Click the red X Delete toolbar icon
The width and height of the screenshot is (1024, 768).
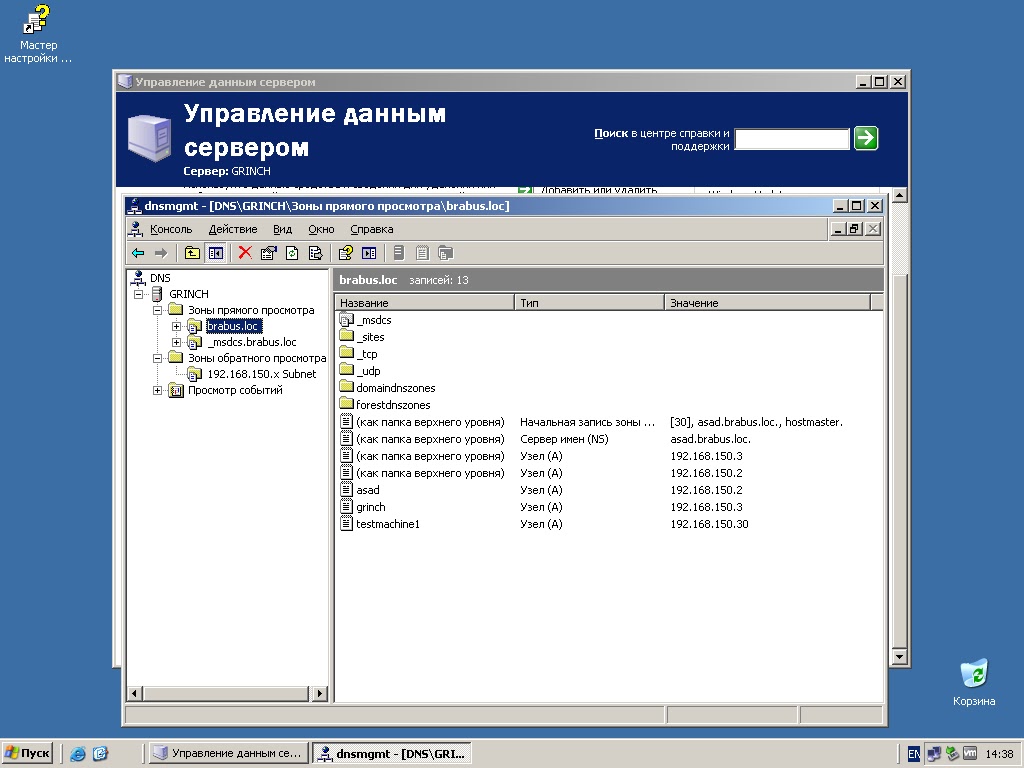(245, 253)
